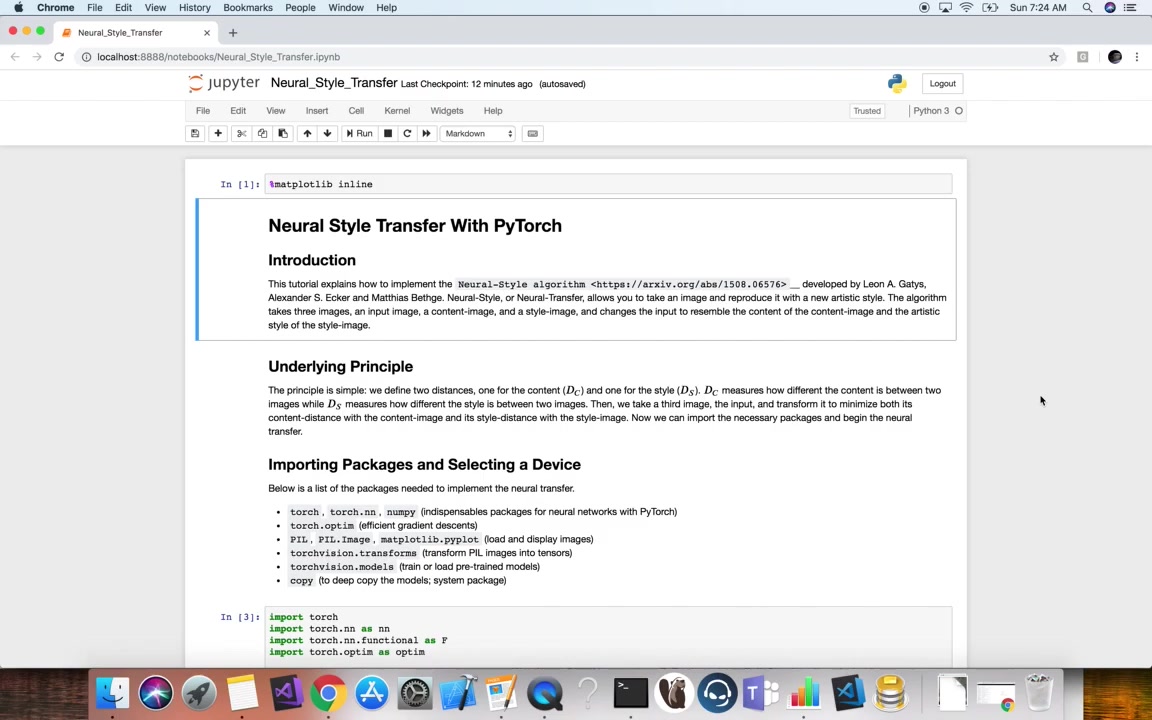Toggle the Trusted notebook indicator
1152x720 pixels.
pyautogui.click(x=866, y=111)
